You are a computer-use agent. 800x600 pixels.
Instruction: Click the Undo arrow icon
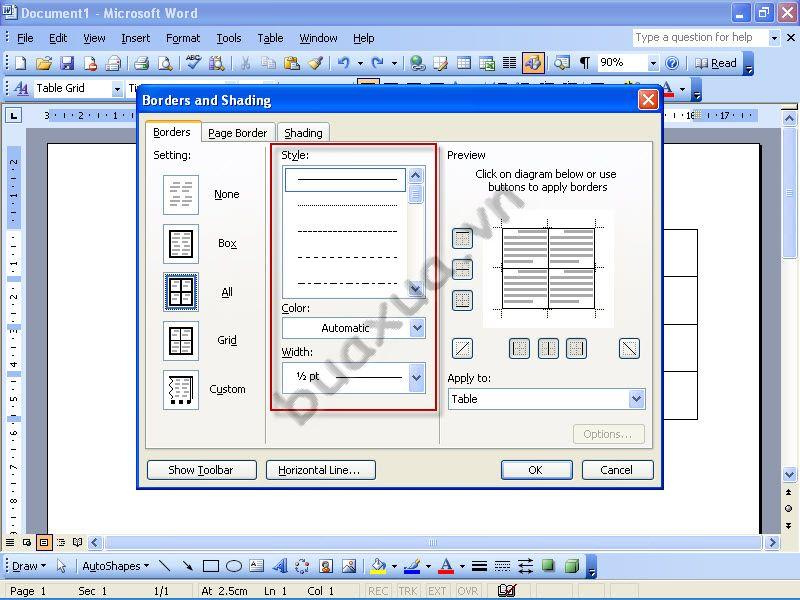[x=344, y=63]
